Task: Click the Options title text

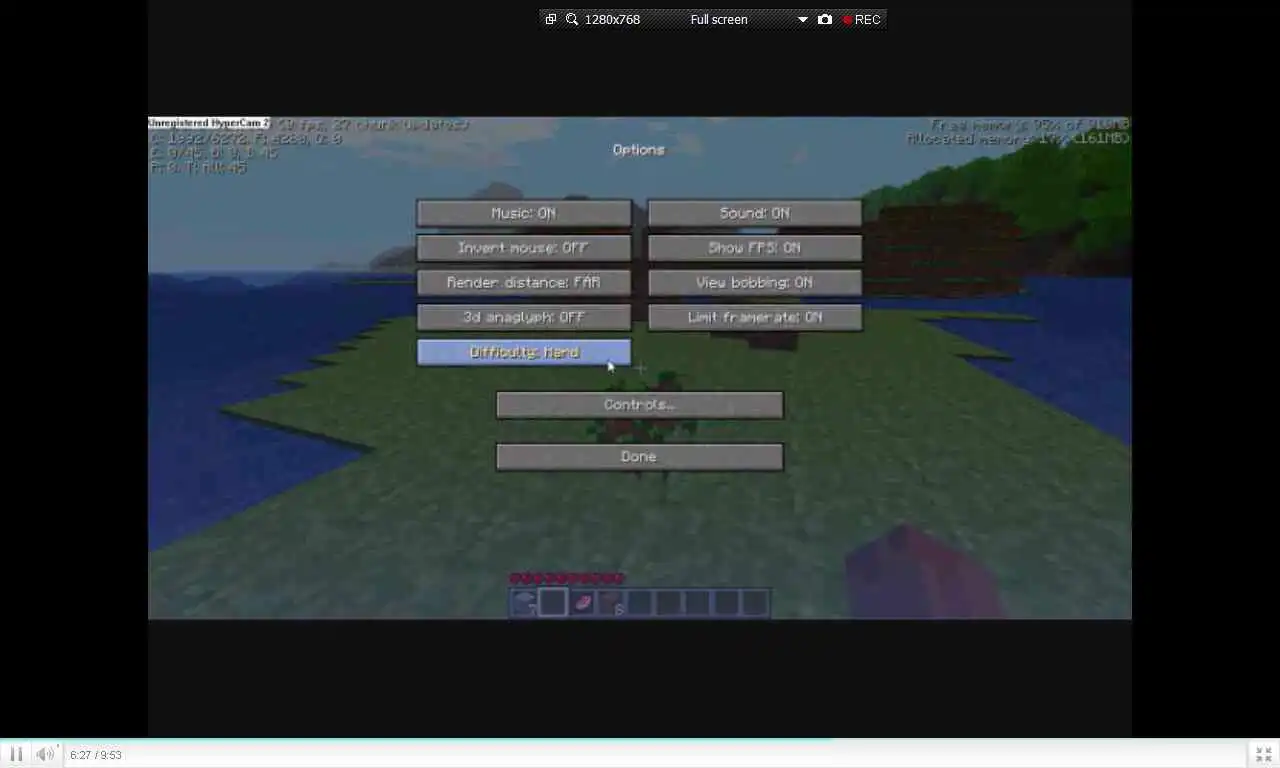Action: pos(639,150)
